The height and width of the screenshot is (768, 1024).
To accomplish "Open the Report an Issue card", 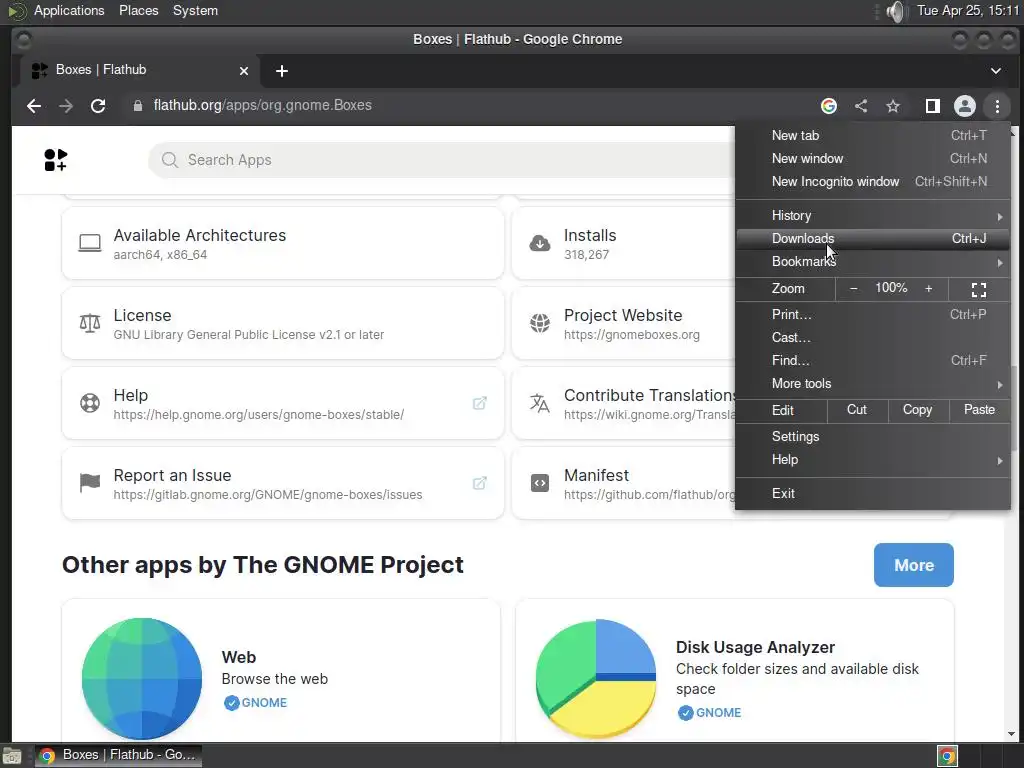I will 283,483.
